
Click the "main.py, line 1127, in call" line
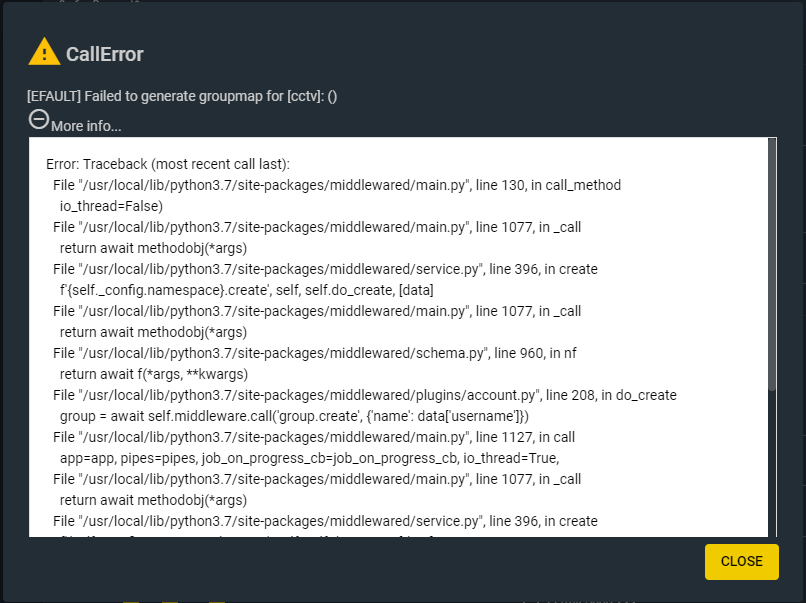click(314, 437)
